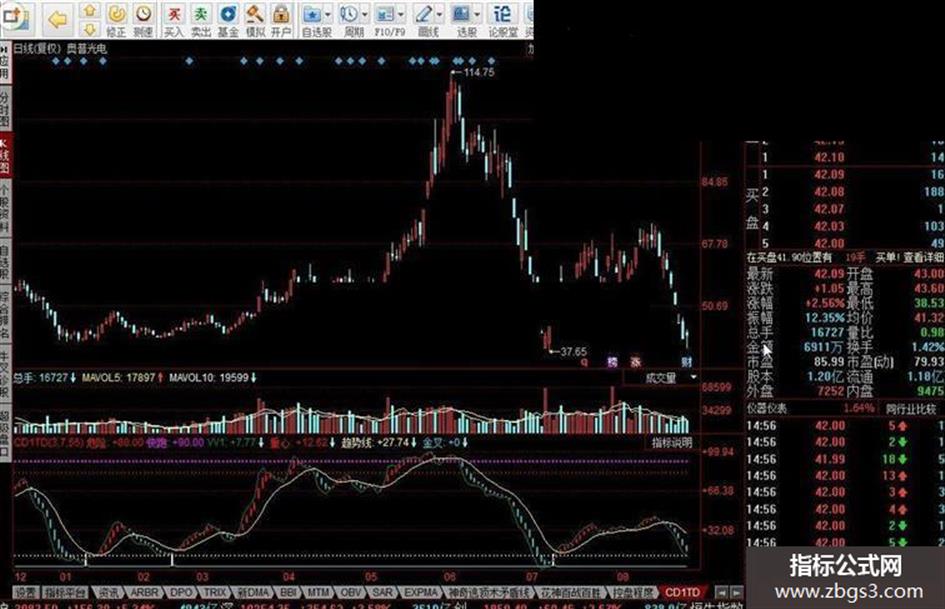Image resolution: width=945 pixels, height=609 pixels.
Task: Open the 修正 correction tool
Action: tap(116, 20)
